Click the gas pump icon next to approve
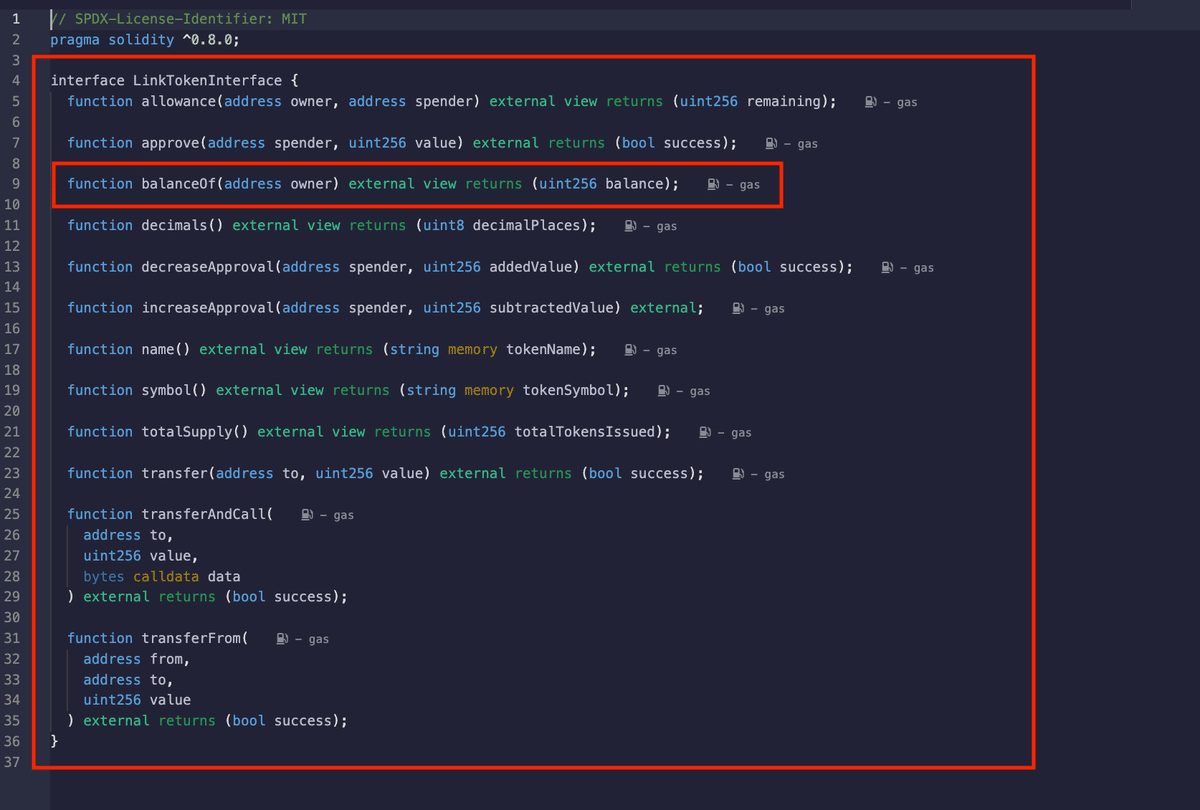This screenshot has height=810, width=1200. (x=772, y=143)
